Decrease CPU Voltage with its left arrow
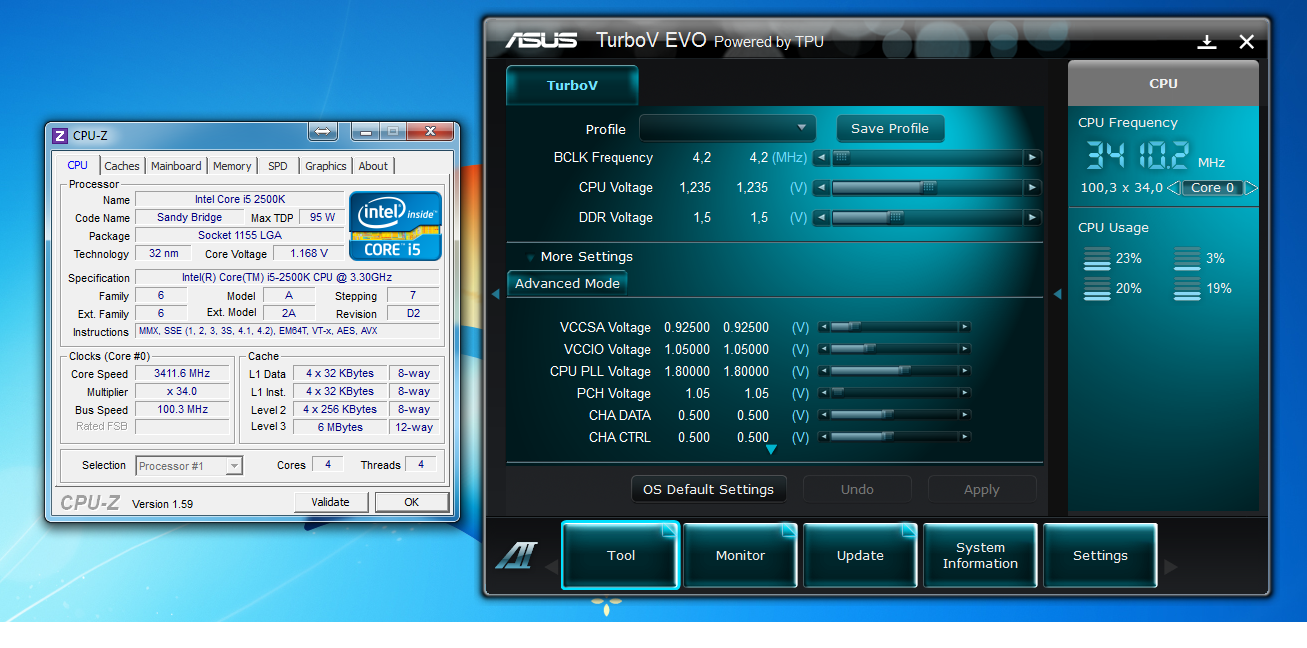 [821, 188]
